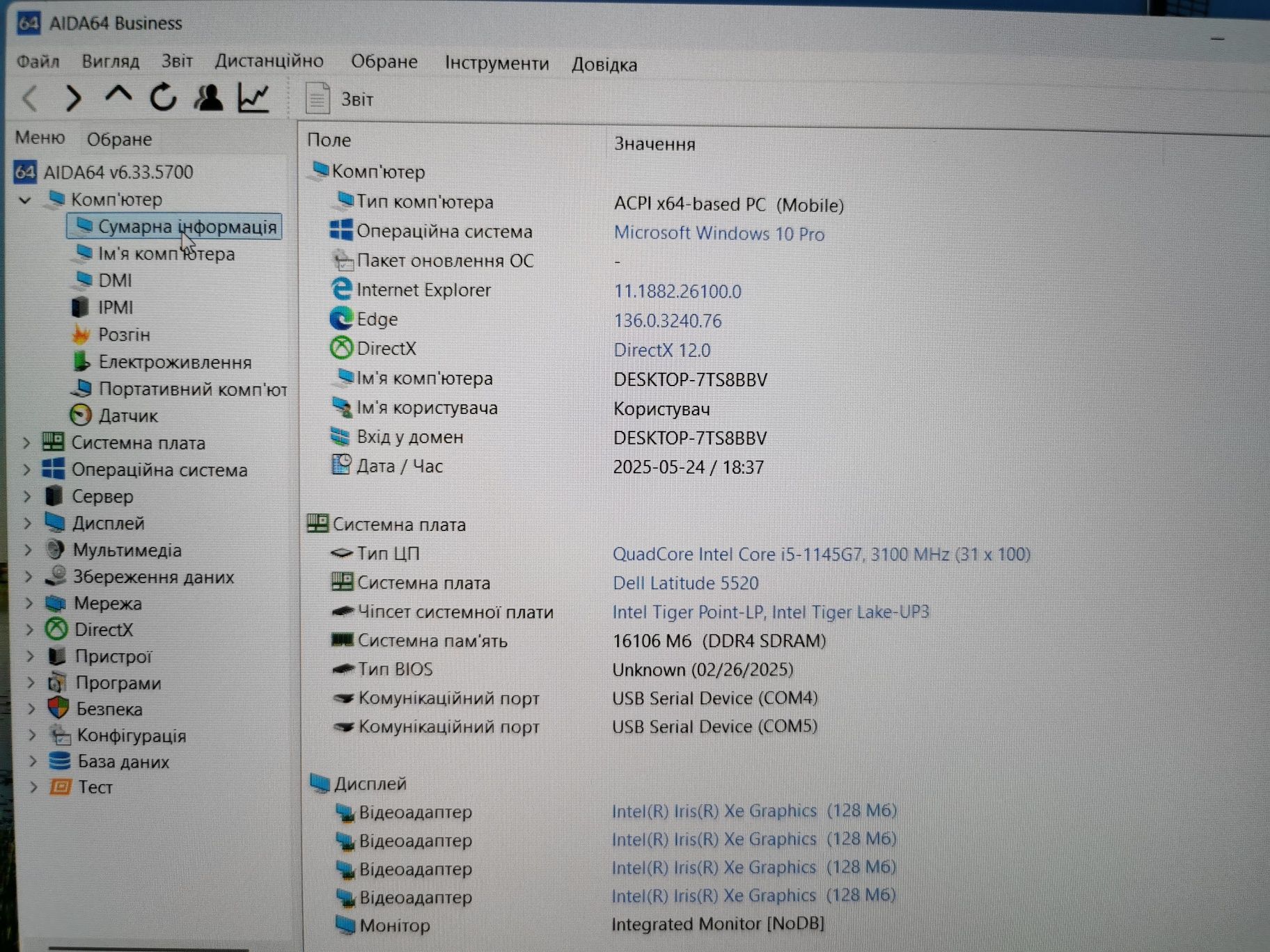
Task: Expand the Операційна система tree node
Action: click(x=26, y=470)
